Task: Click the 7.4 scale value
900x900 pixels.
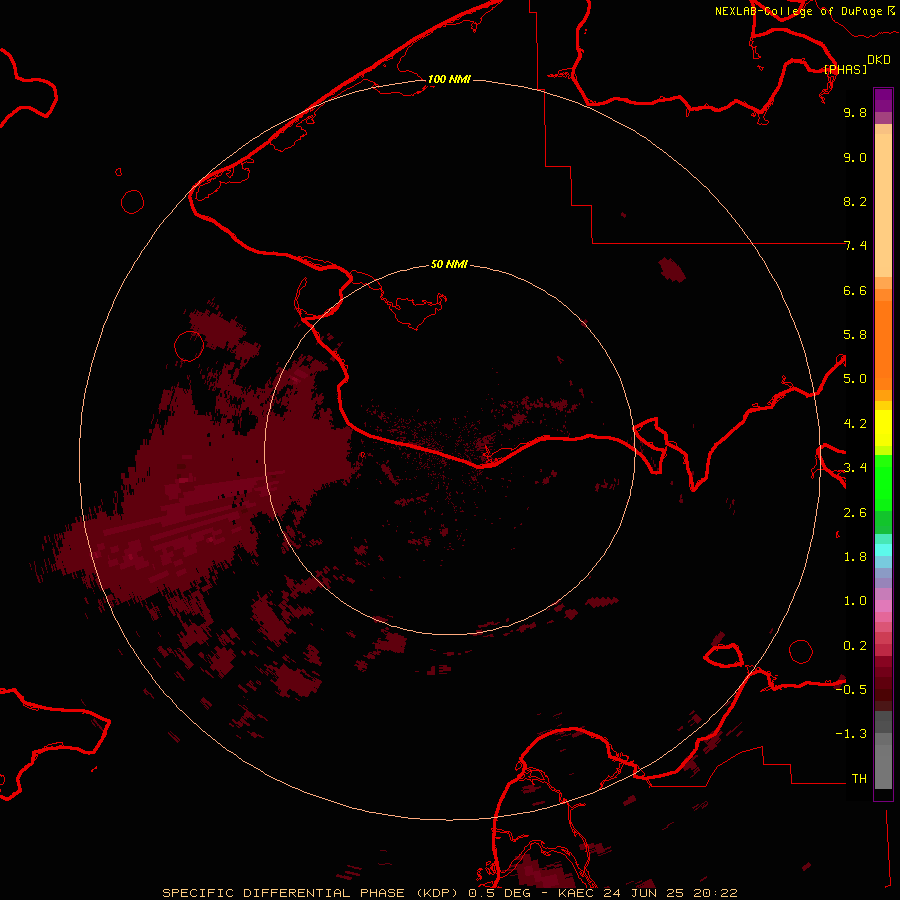Action: pyautogui.click(x=855, y=246)
